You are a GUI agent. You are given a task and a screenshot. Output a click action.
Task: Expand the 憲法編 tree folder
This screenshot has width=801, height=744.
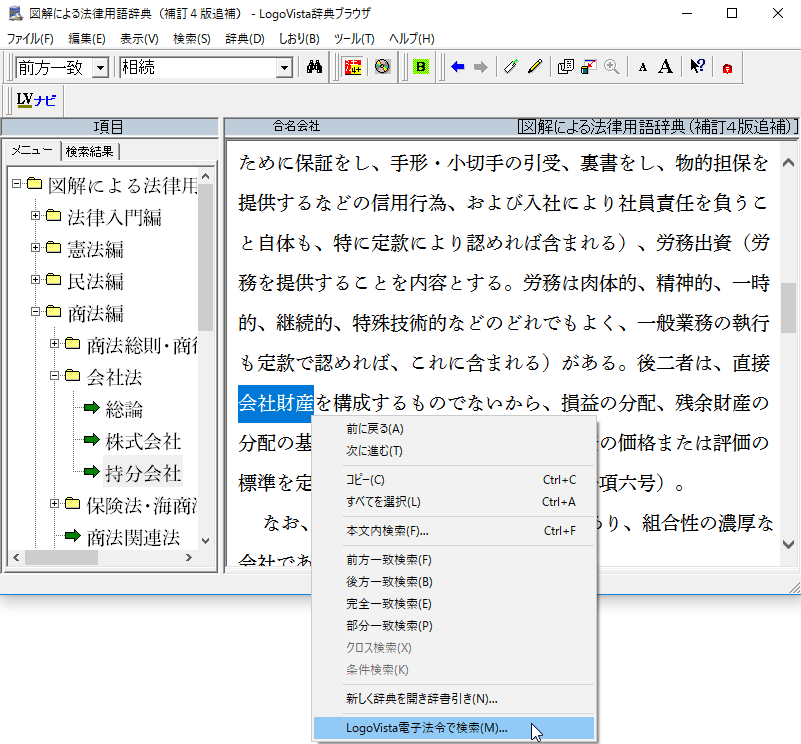click(36, 248)
